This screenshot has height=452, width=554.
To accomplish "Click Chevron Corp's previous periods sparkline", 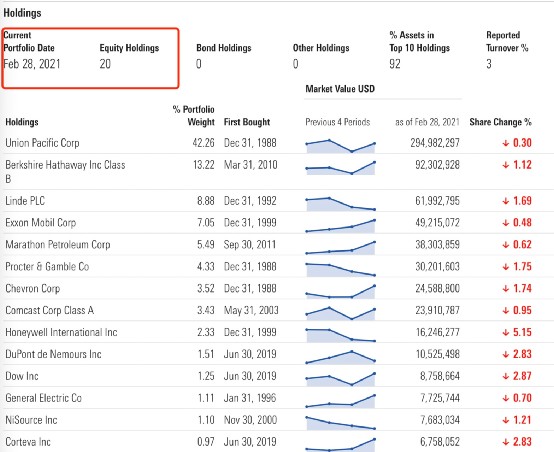I will pos(341,292).
